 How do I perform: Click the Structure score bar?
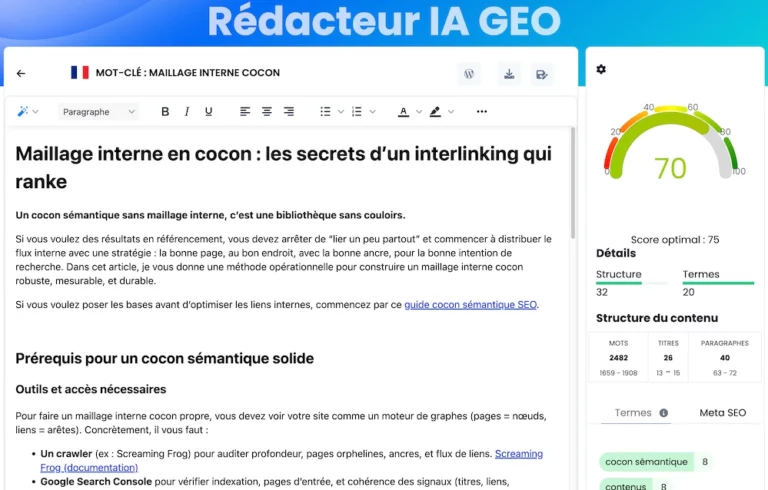(x=632, y=283)
